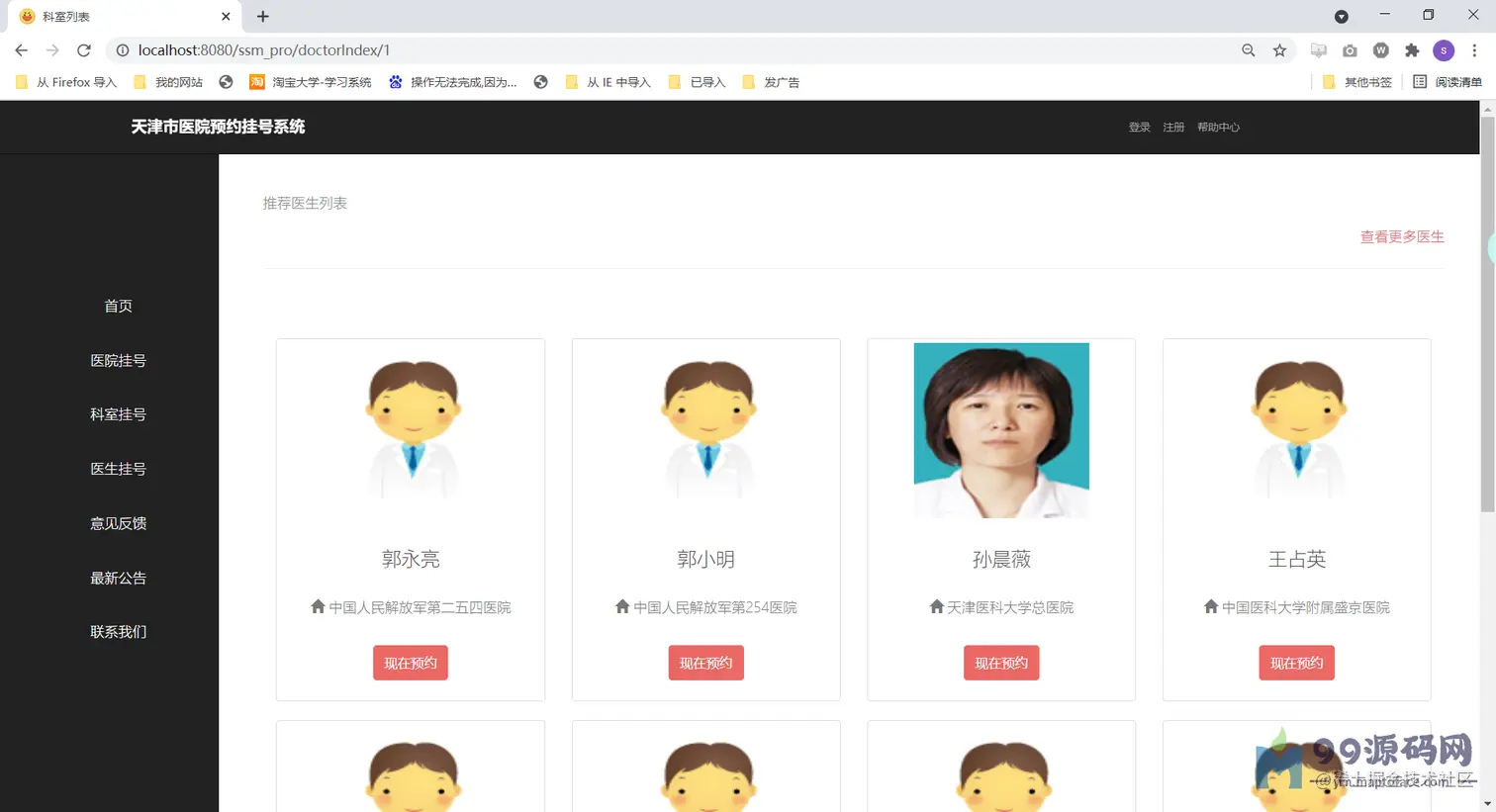Select 最新公告 in the sidebar

119,578
